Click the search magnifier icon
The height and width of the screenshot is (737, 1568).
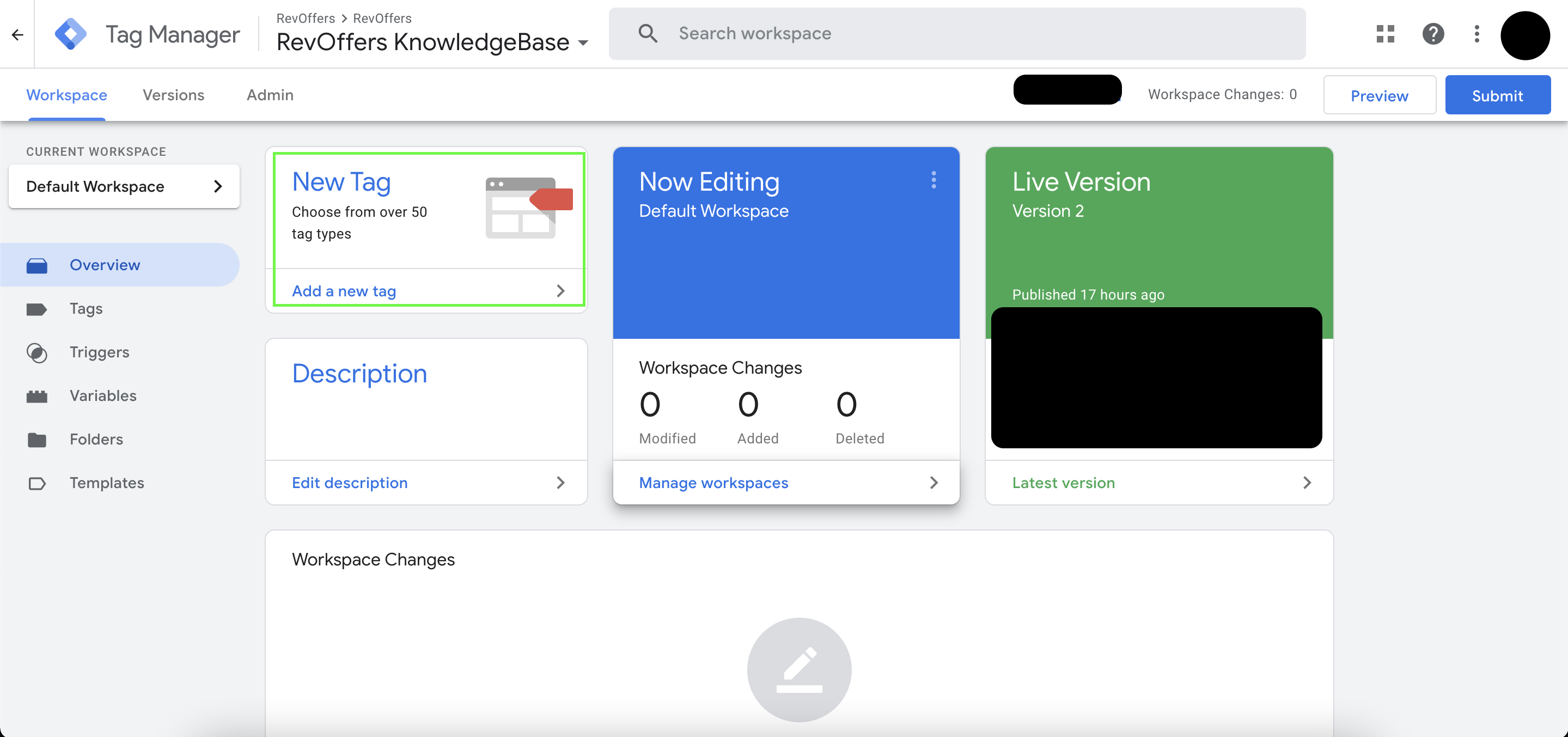click(648, 33)
